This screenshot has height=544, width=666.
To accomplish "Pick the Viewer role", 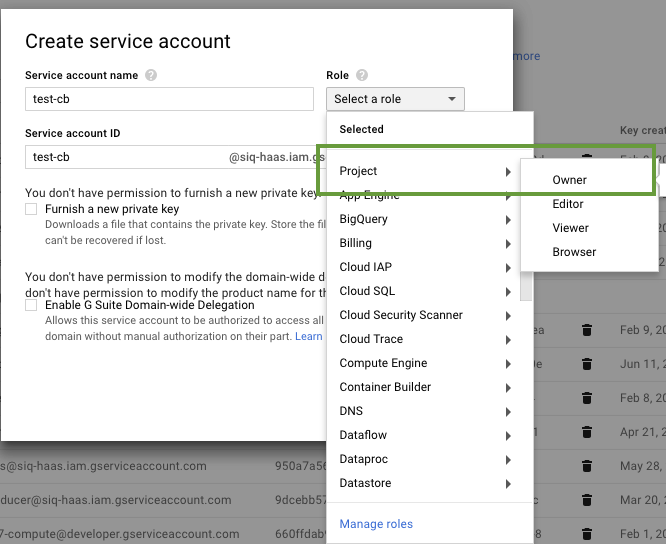I will pos(571,228).
